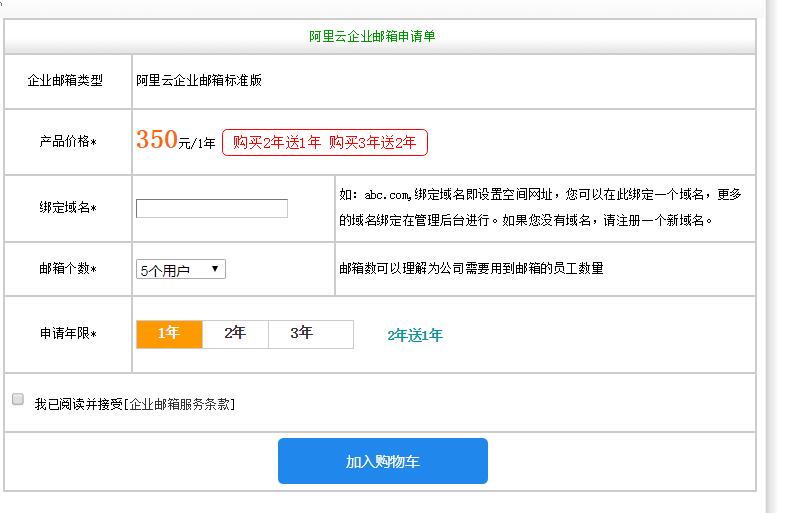Click the 2年送1年 teal promo text
Viewport: 786px width, 513px height.
click(415, 335)
